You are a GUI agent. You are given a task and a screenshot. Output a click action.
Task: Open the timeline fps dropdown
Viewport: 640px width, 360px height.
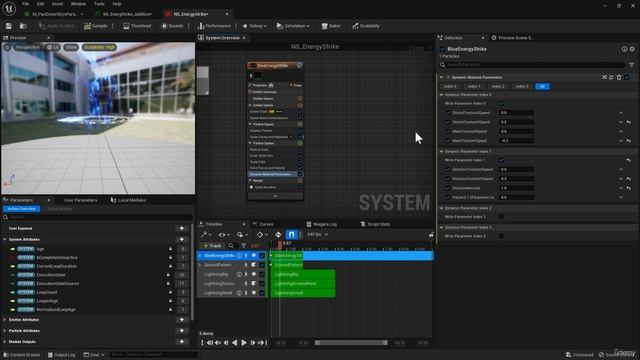(x=318, y=235)
